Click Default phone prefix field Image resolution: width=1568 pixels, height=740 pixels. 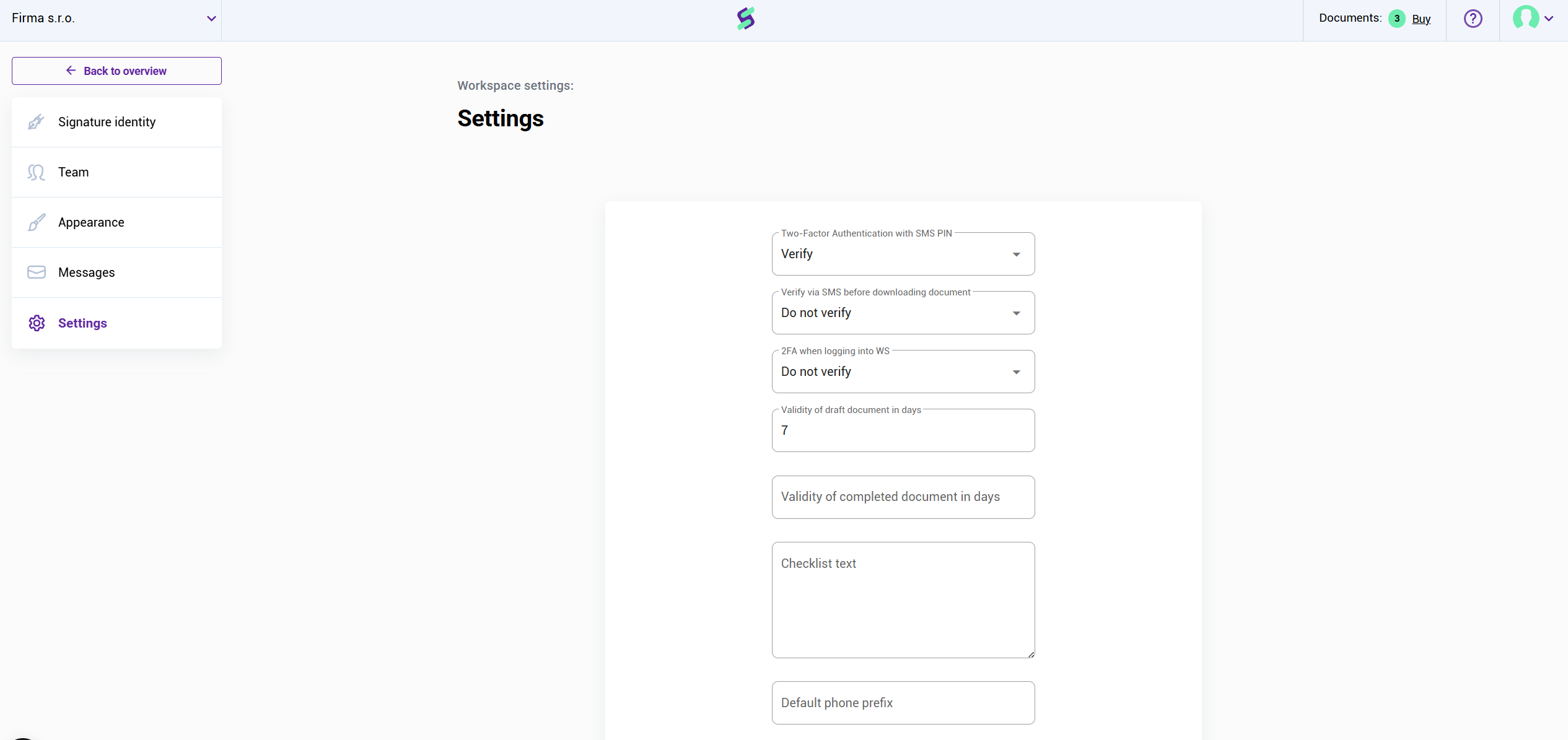click(x=903, y=703)
